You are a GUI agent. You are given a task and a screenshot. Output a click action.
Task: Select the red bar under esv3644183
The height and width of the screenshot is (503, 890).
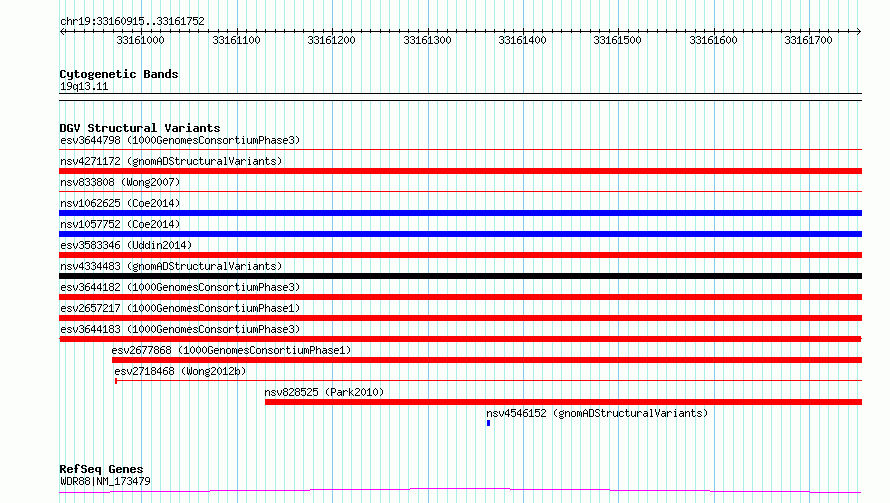point(460,339)
